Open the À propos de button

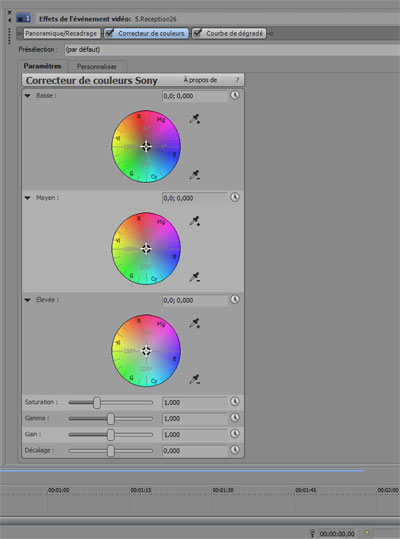click(x=200, y=80)
